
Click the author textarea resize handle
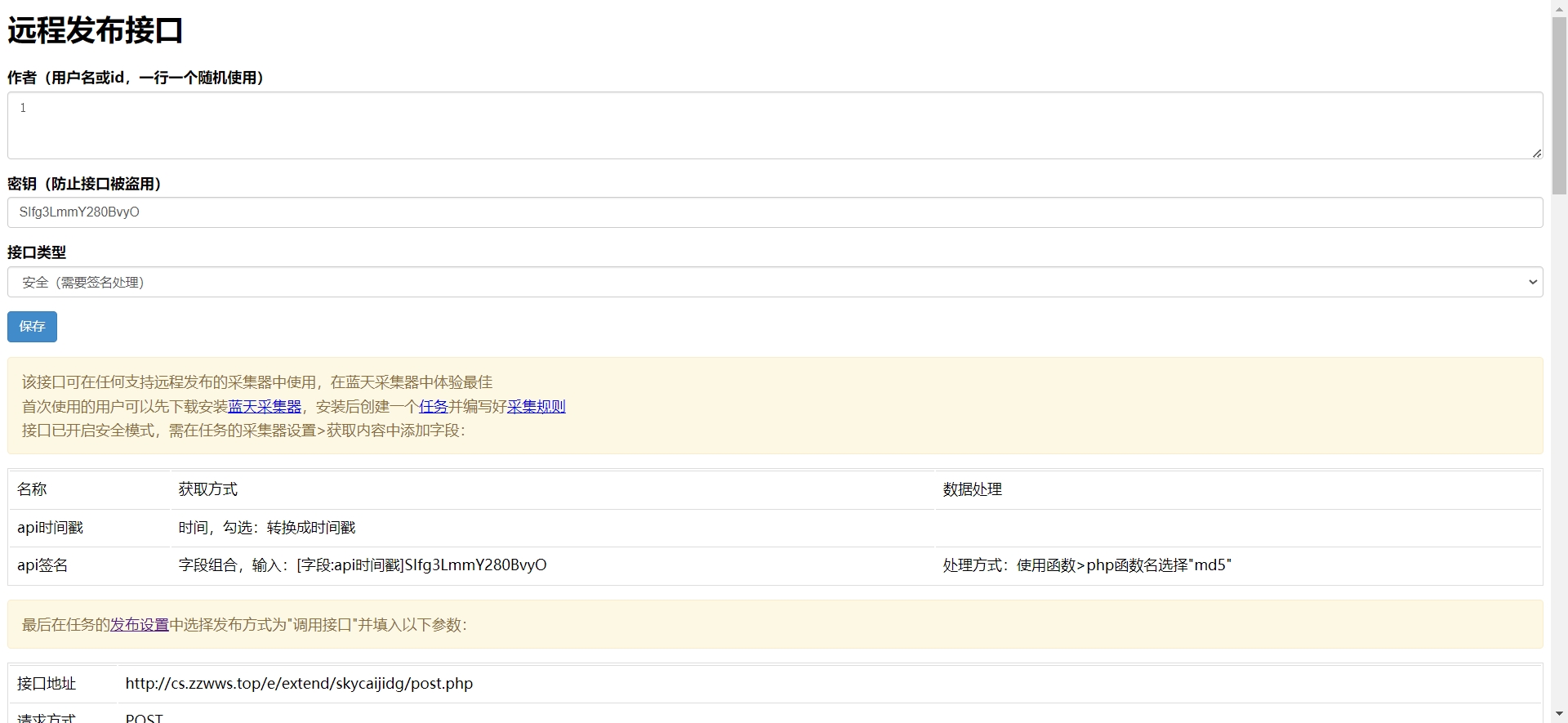[x=1536, y=153]
